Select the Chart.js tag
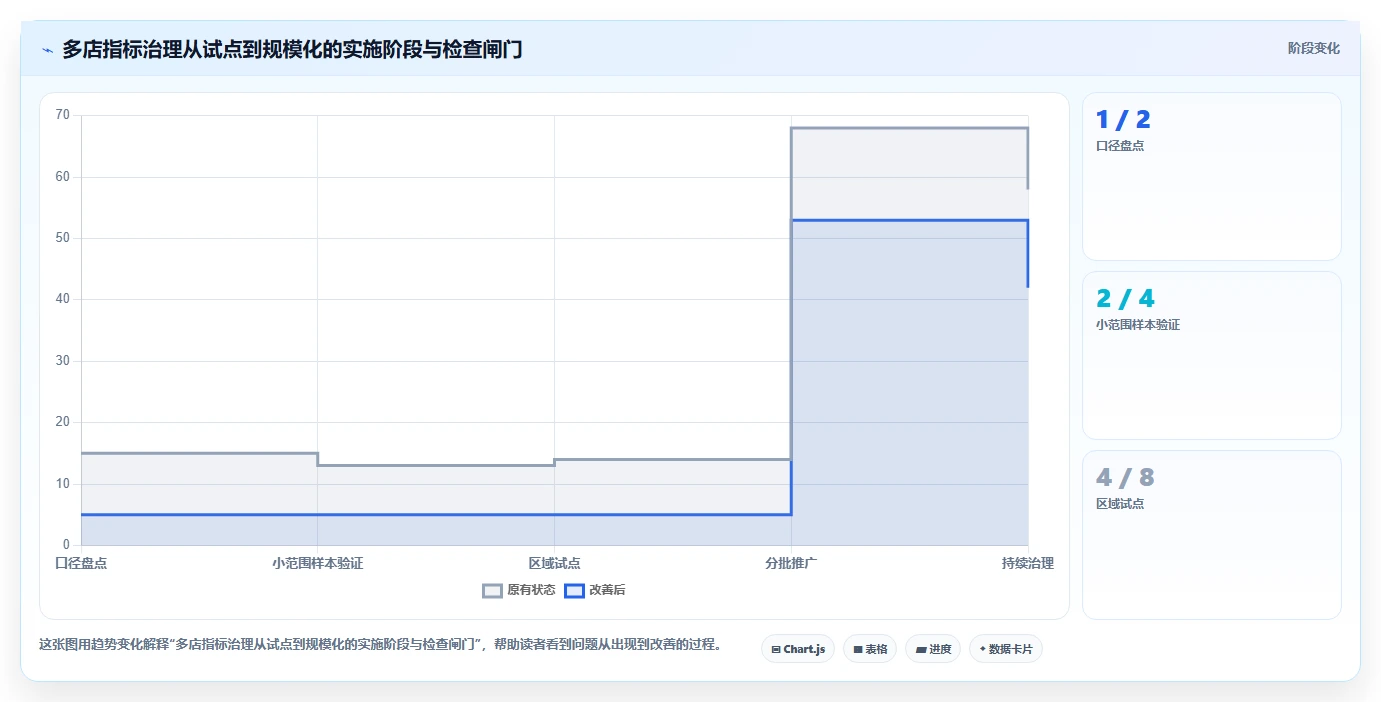This screenshot has width=1381, height=702. pyautogui.click(x=797, y=649)
